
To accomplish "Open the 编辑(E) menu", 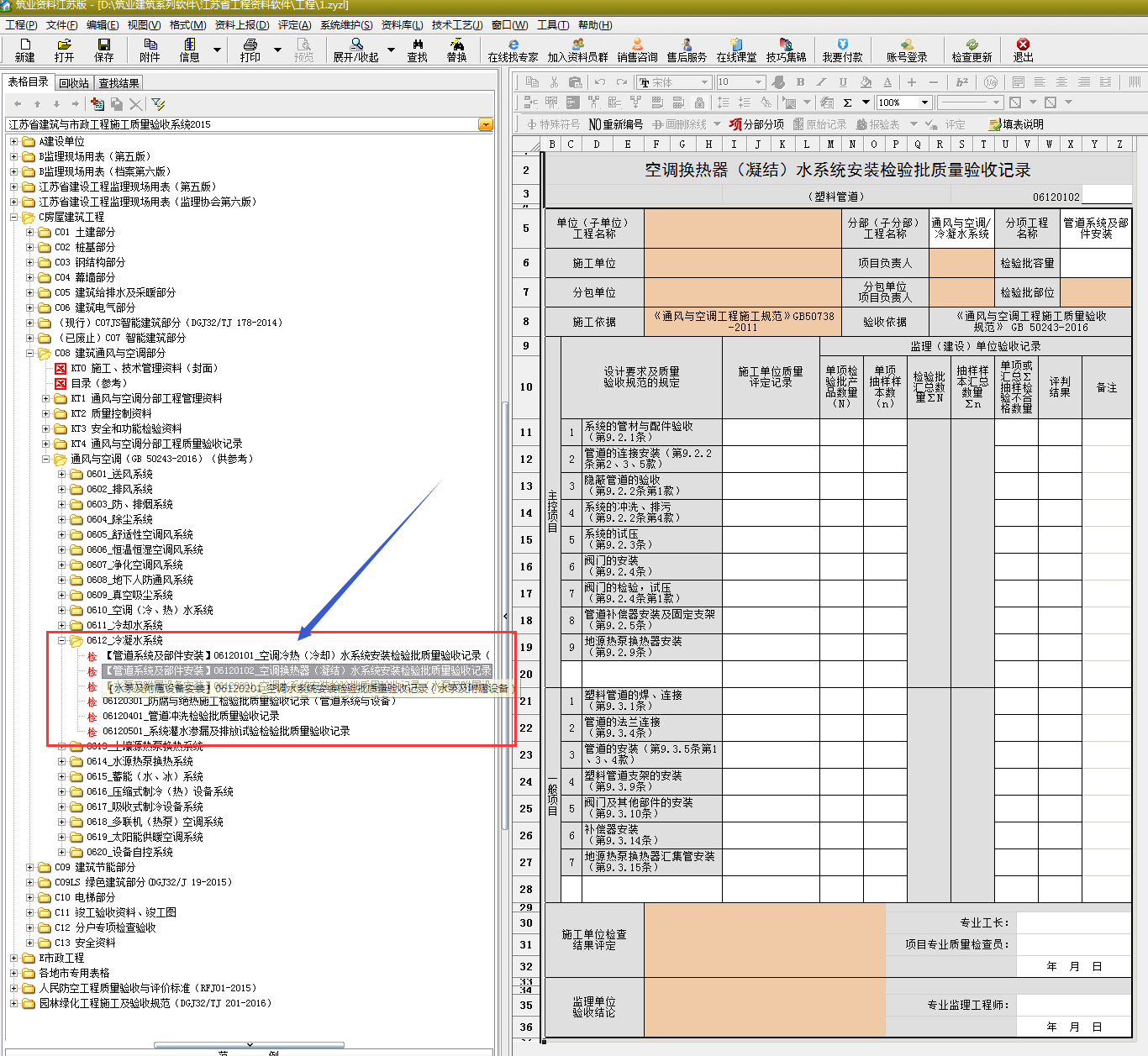I will tap(103, 25).
